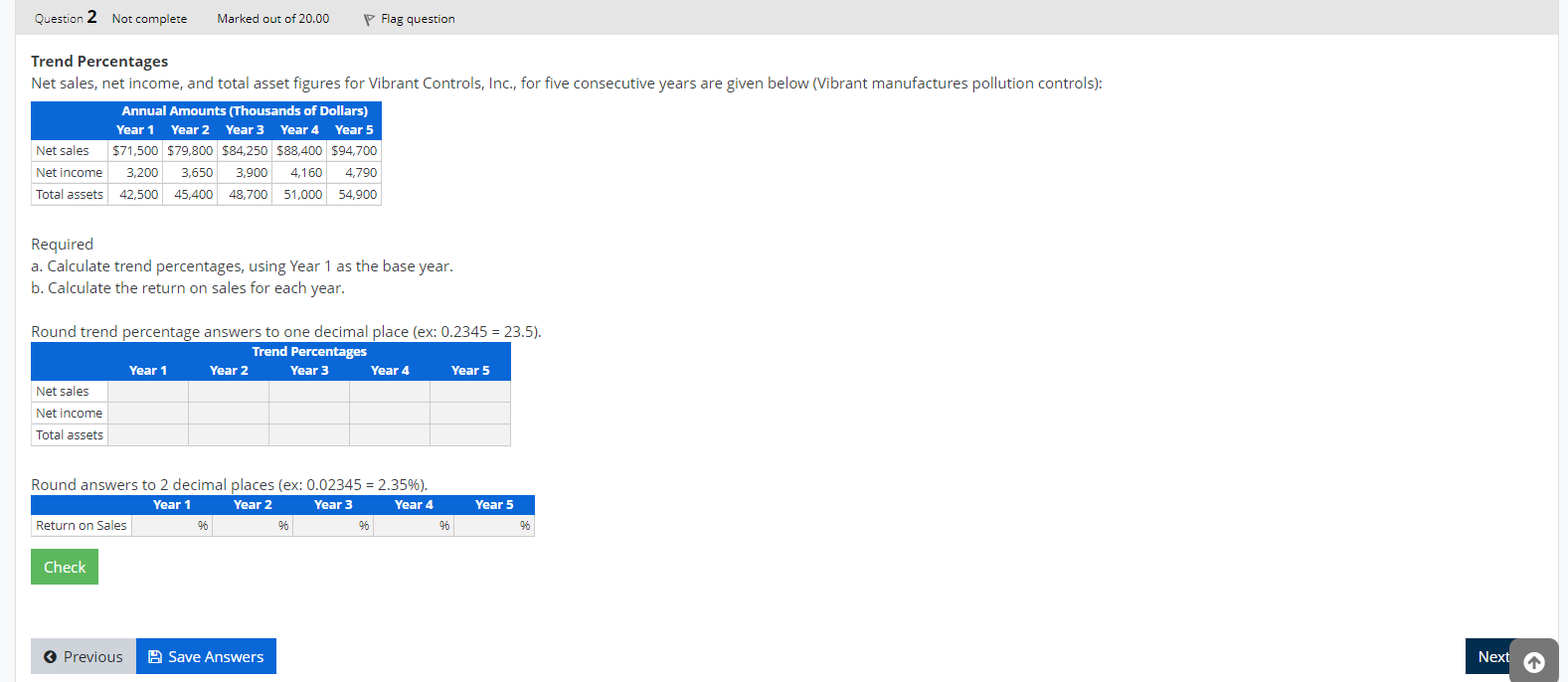Click Net sales Year 2 trend input
The image size is (1568, 682).
(x=229, y=392)
